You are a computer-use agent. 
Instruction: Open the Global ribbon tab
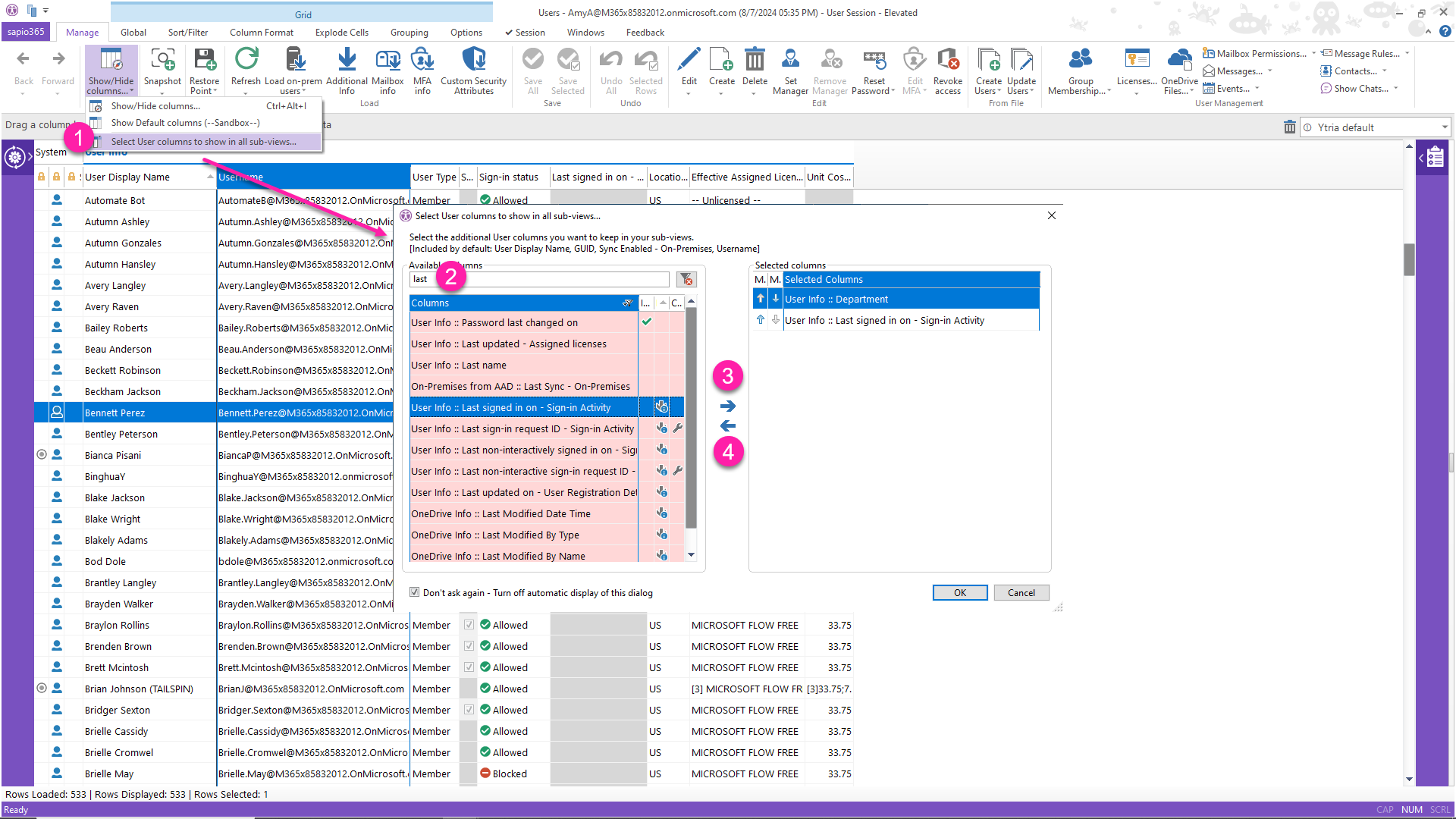click(x=133, y=33)
